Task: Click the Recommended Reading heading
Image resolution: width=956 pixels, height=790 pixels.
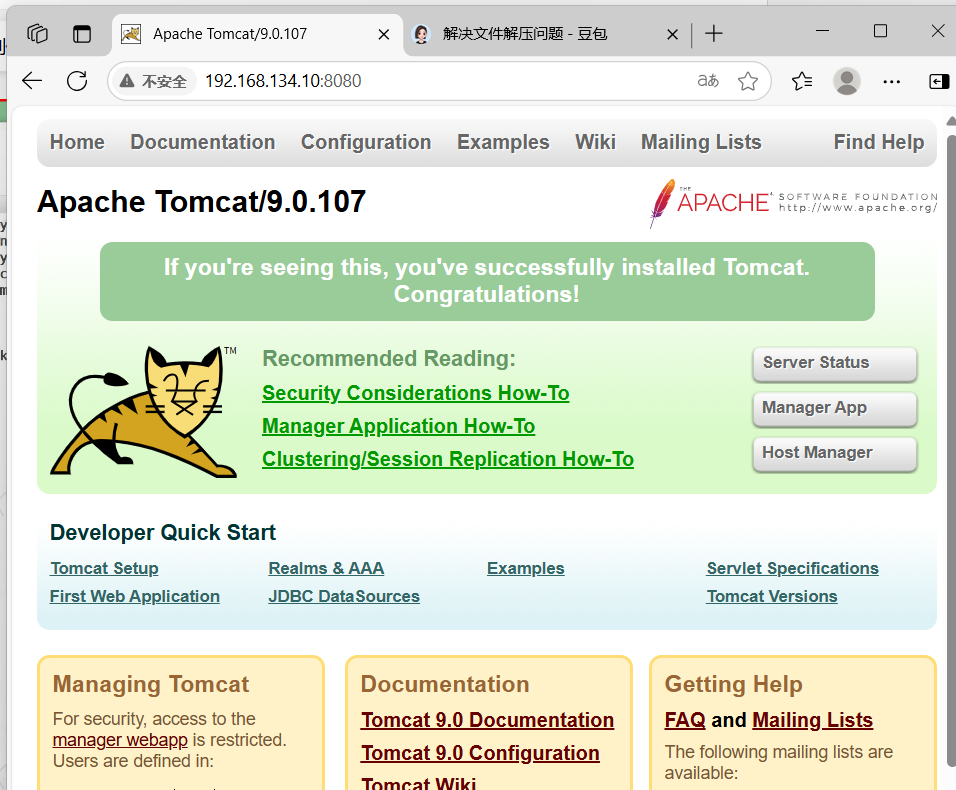Action: click(389, 358)
